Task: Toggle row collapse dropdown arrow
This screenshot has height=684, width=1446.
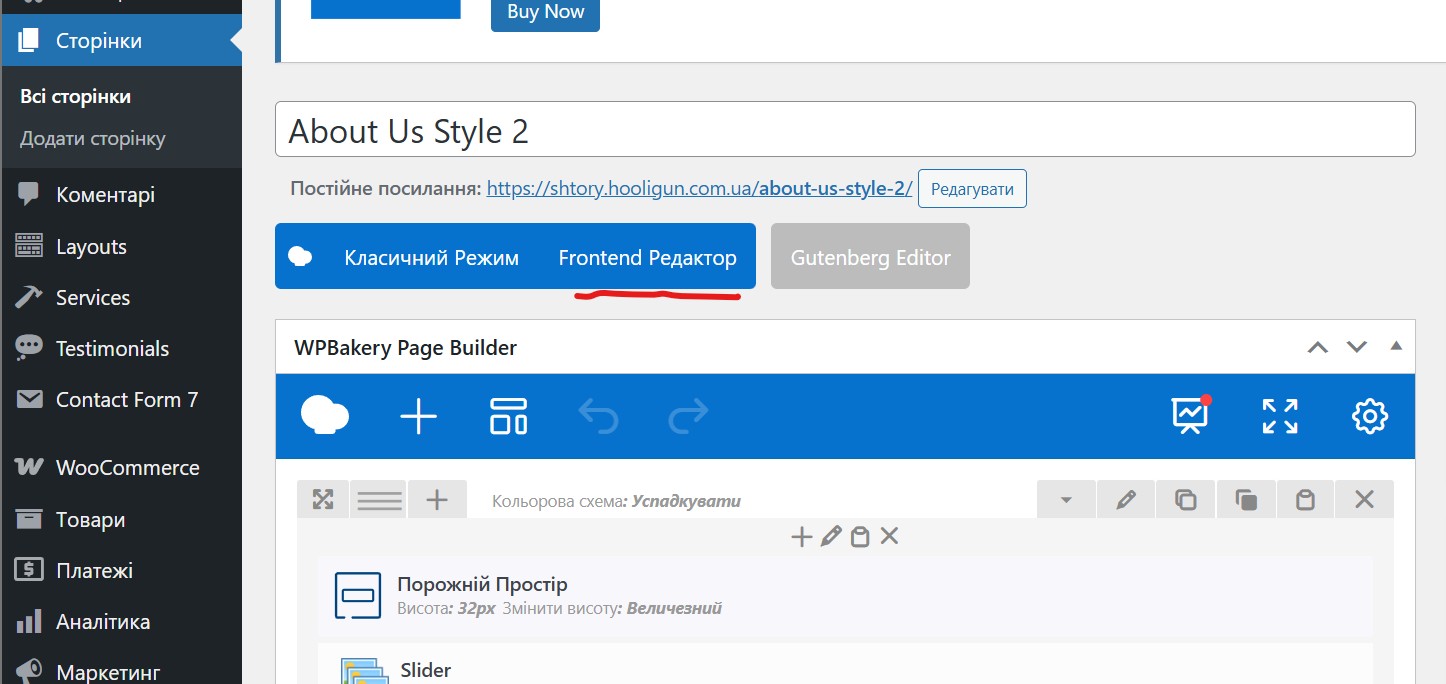Action: [1066, 500]
